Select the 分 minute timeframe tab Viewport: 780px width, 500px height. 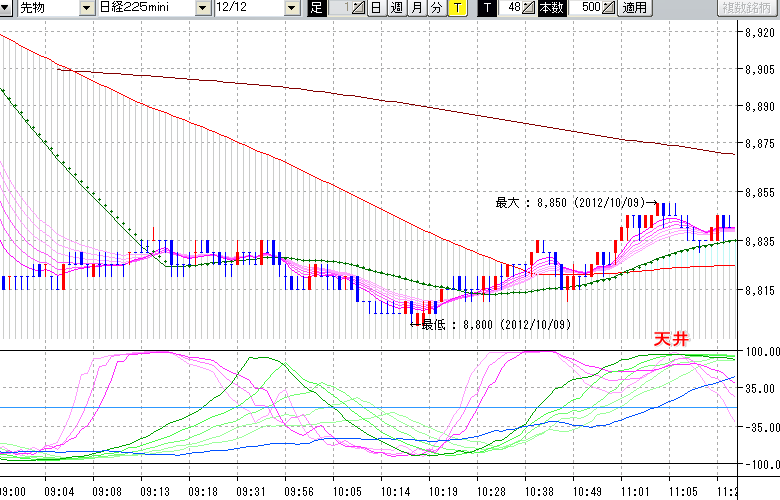[x=436, y=9]
